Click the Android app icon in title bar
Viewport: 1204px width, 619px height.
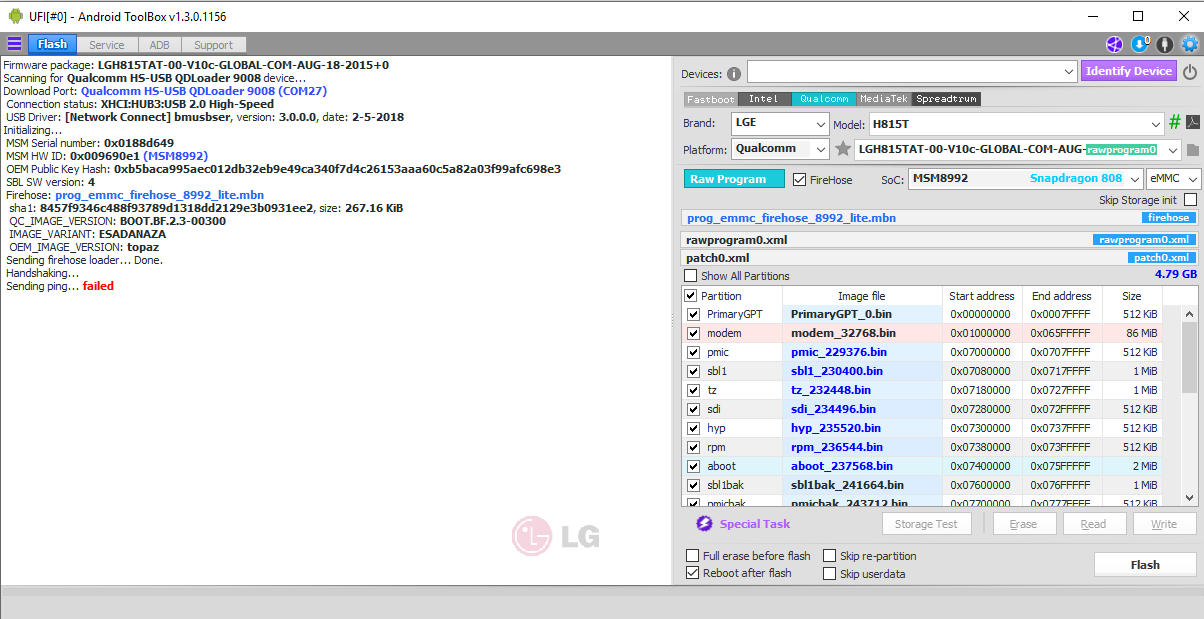pyautogui.click(x=14, y=15)
